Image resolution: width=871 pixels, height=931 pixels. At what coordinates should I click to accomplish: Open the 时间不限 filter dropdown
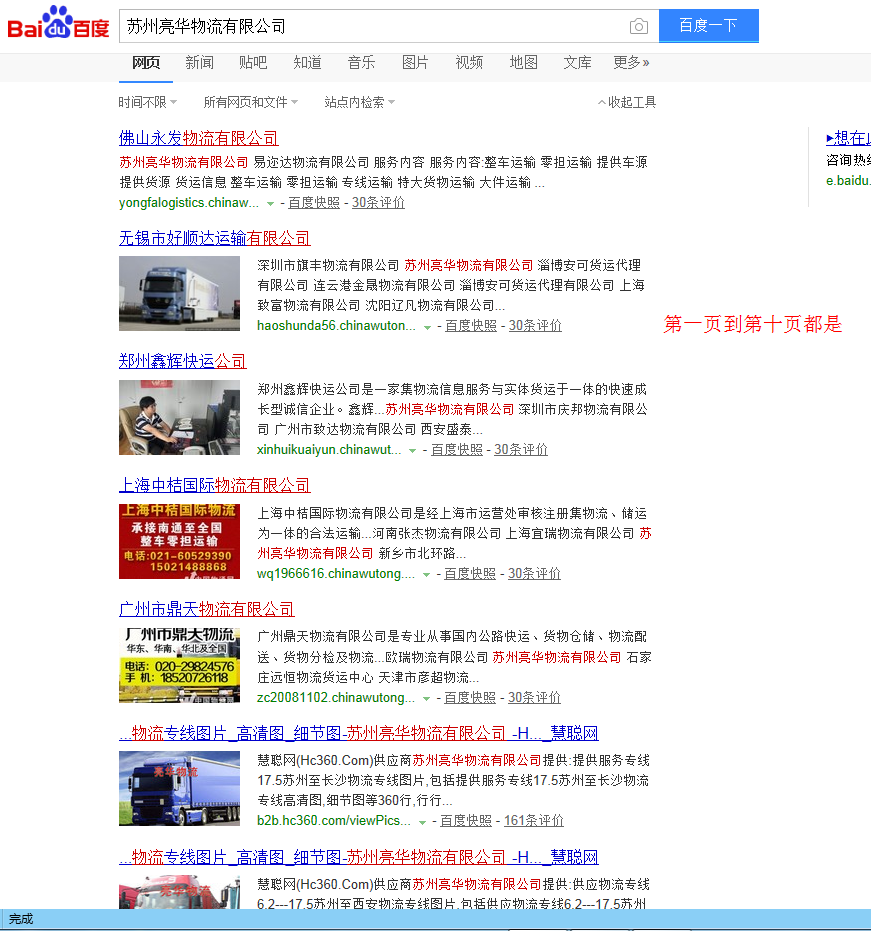click(148, 102)
